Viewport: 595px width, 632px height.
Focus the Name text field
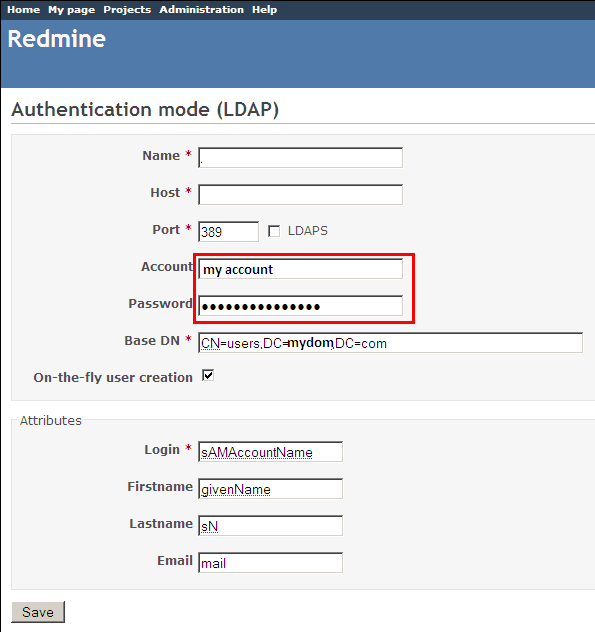click(x=300, y=158)
